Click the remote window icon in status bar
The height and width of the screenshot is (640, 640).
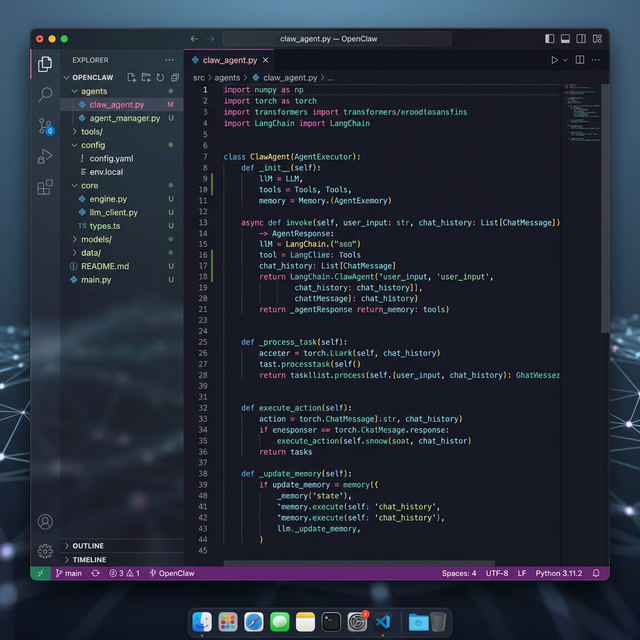40,573
